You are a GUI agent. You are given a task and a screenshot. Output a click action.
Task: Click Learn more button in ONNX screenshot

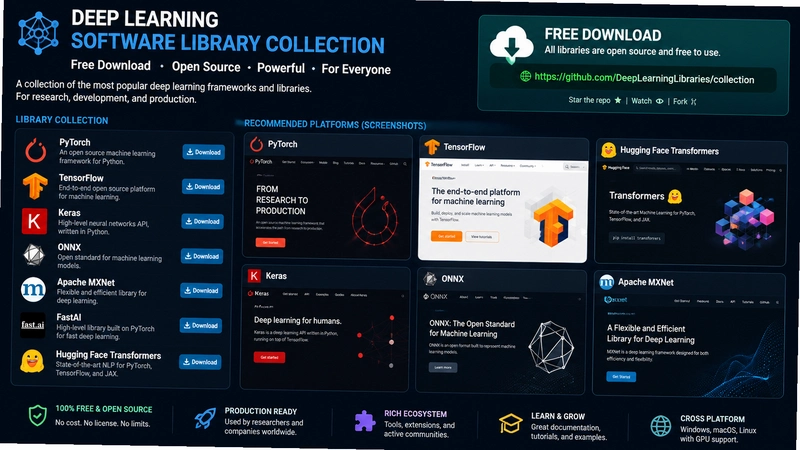coord(443,367)
